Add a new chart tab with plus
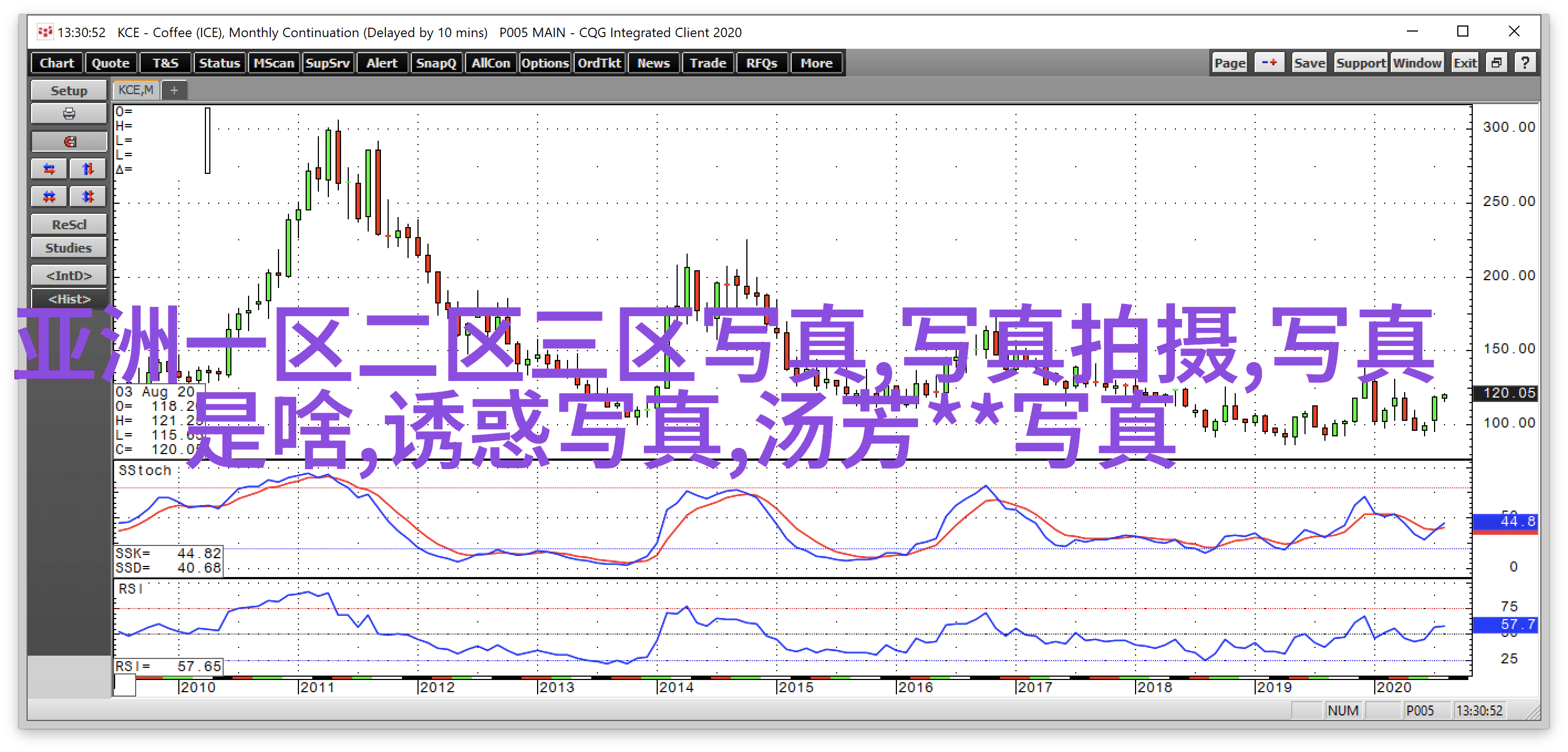This screenshot has height=752, width=1568. click(x=174, y=90)
